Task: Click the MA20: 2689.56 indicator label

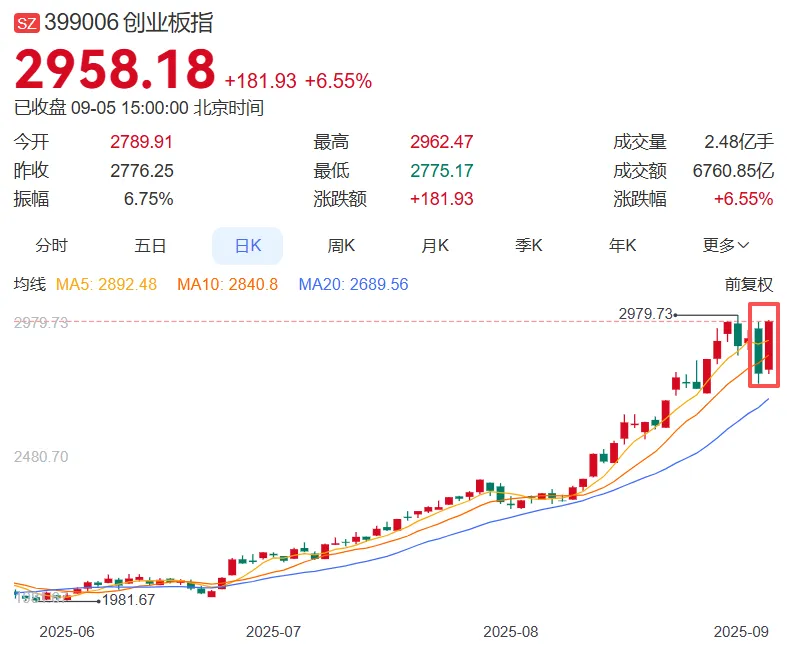Action: 353,285
